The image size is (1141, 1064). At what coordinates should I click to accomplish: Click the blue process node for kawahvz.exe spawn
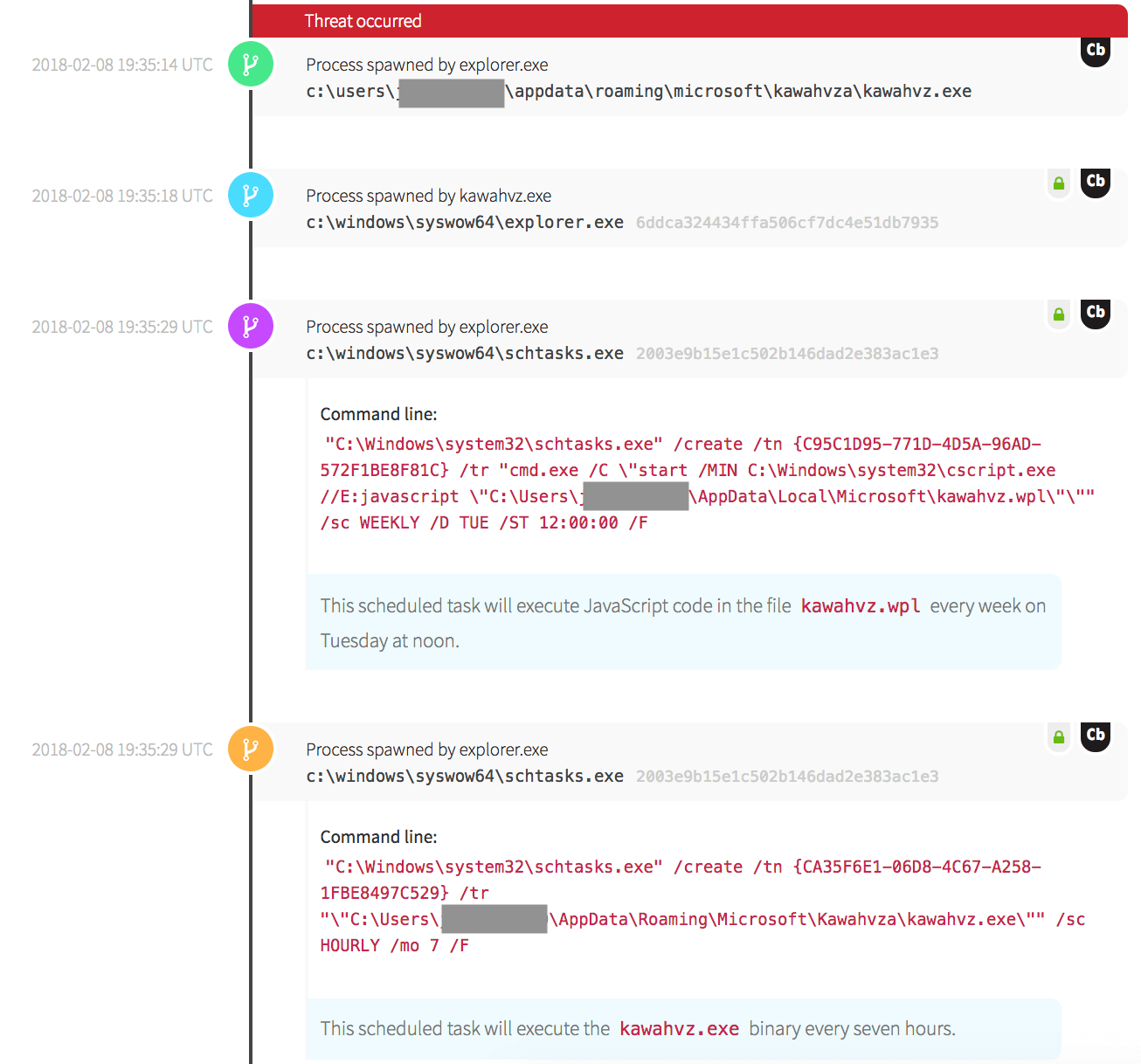pyautogui.click(x=251, y=196)
